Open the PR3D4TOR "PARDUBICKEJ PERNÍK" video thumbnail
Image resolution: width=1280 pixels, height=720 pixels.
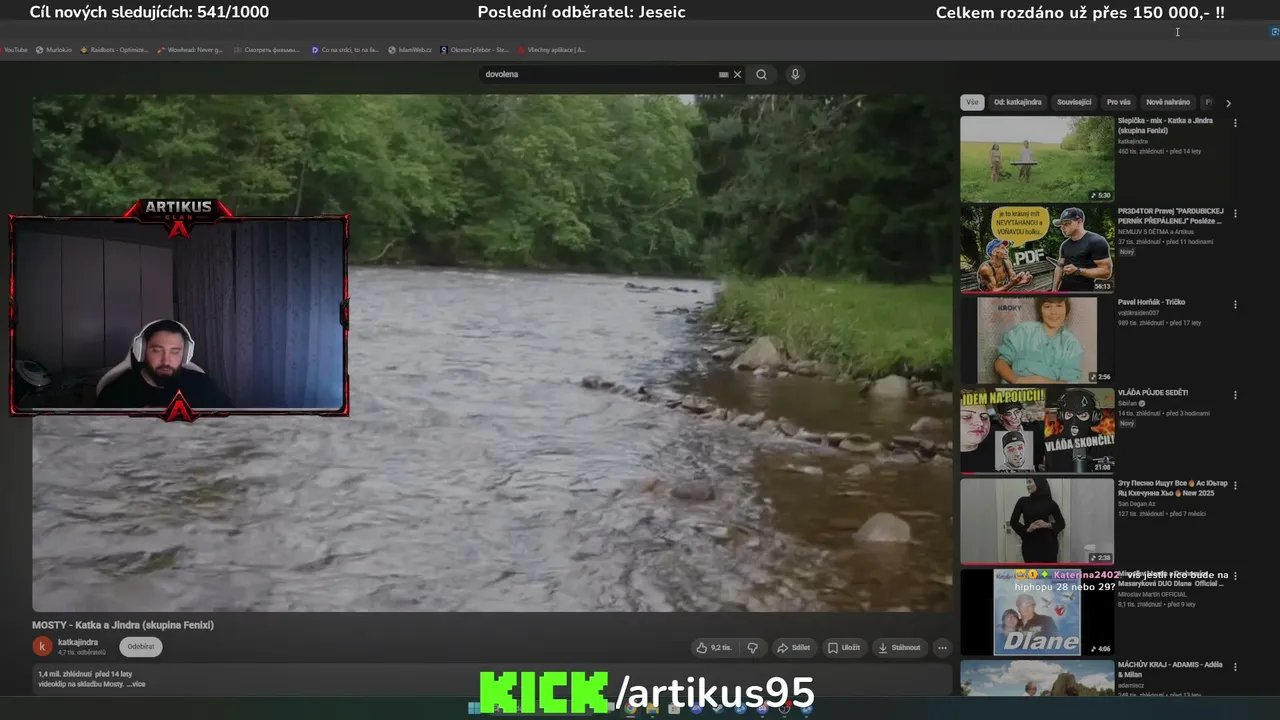pos(1037,250)
